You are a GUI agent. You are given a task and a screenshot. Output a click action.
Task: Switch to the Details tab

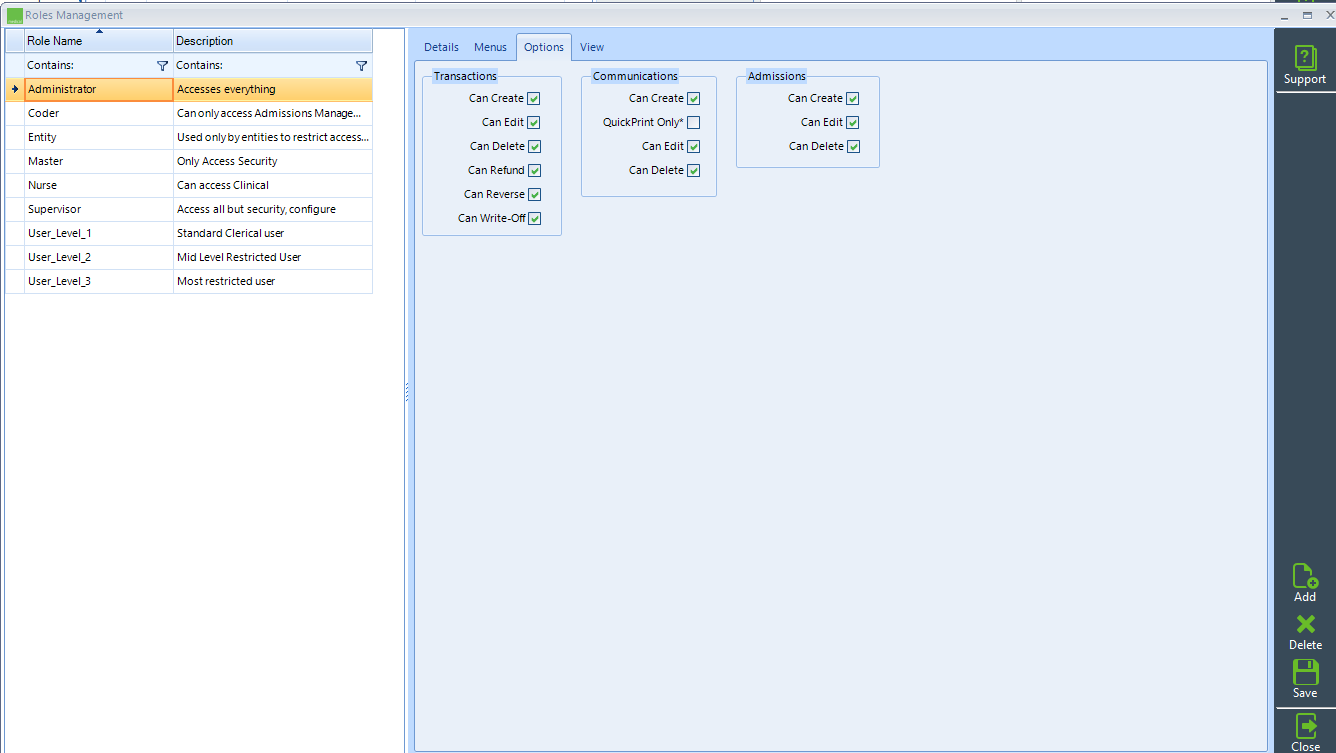pos(441,47)
